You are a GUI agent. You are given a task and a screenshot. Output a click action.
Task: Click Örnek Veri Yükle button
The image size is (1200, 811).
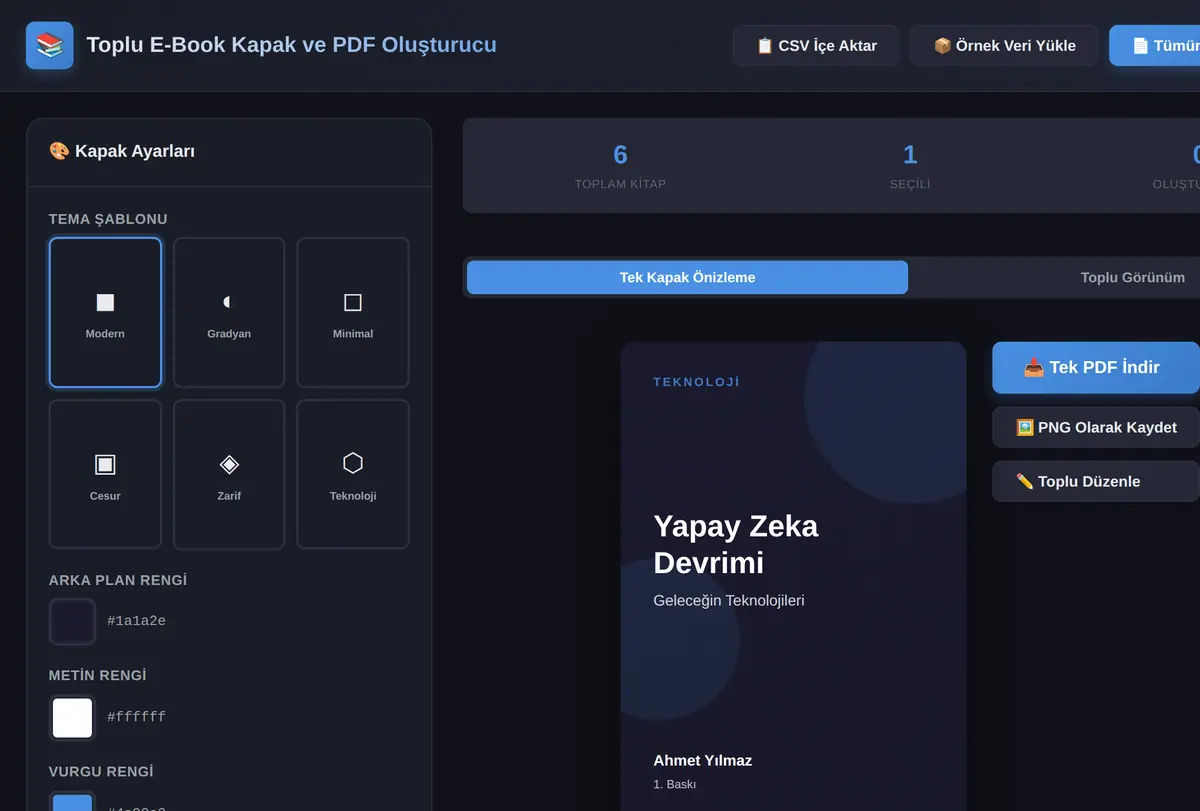[1004, 46]
